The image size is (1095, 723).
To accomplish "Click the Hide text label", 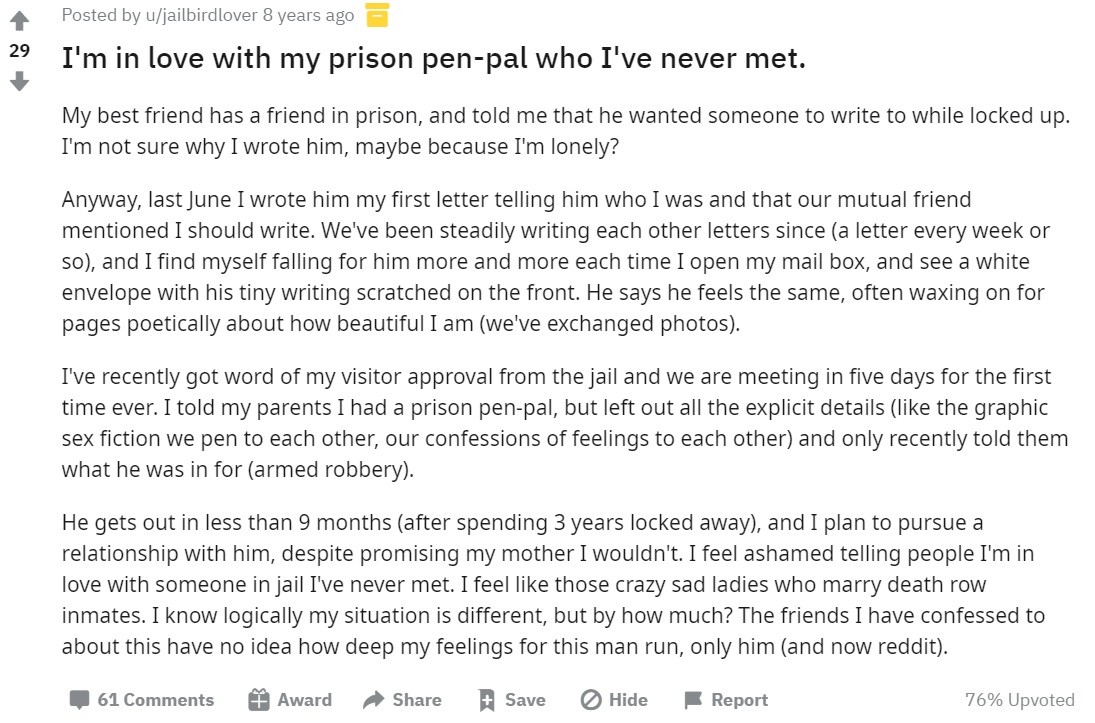I will pyautogui.click(x=629, y=700).
